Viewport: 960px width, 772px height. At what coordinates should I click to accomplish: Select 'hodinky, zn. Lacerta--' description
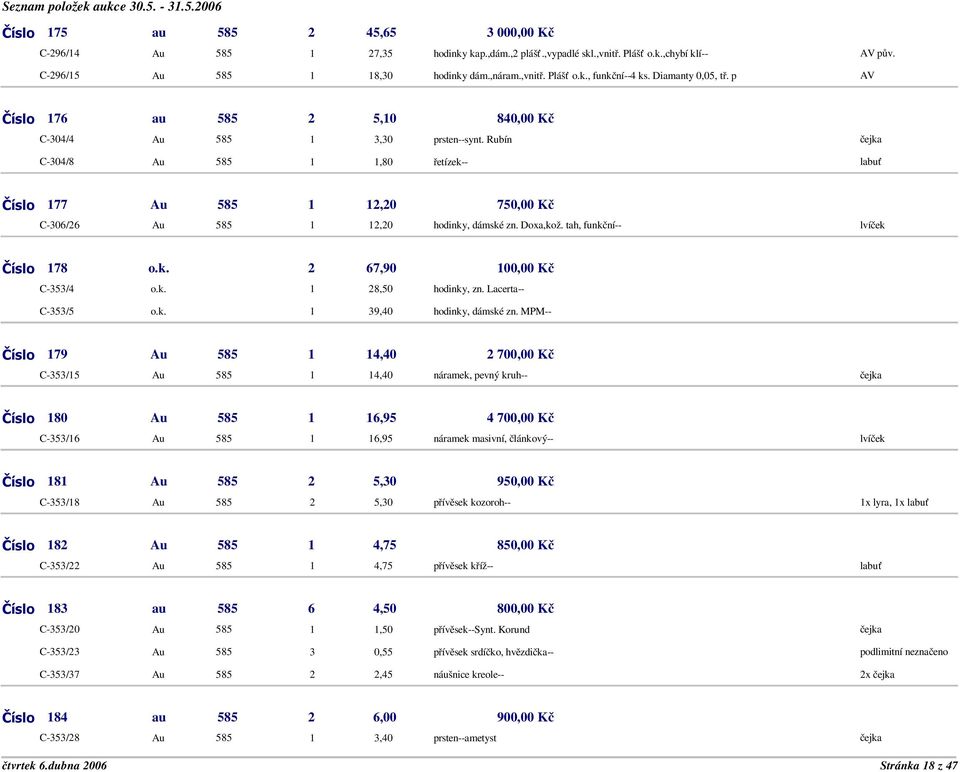[x=479, y=289]
